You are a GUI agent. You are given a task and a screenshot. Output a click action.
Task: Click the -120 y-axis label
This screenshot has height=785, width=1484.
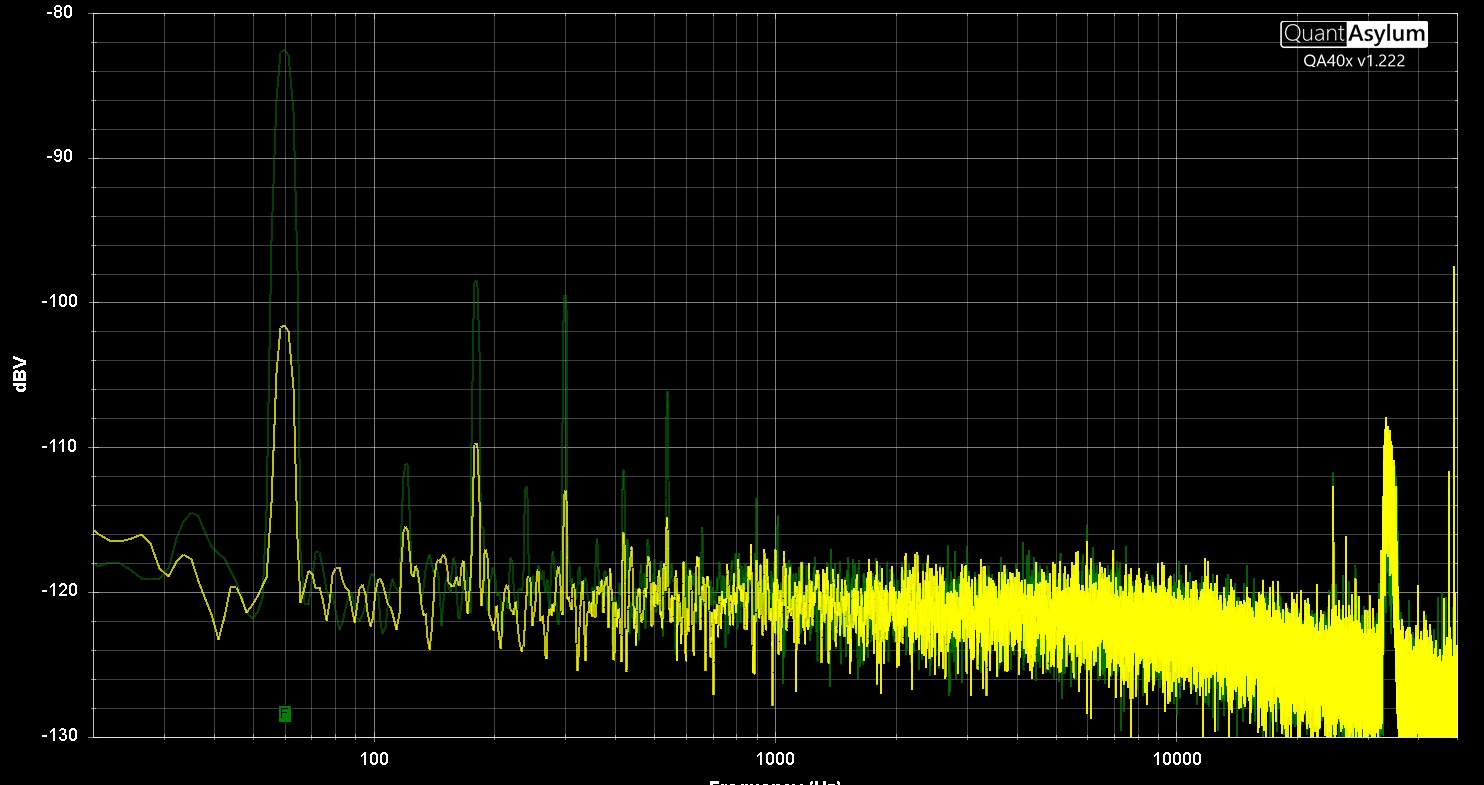click(x=56, y=592)
